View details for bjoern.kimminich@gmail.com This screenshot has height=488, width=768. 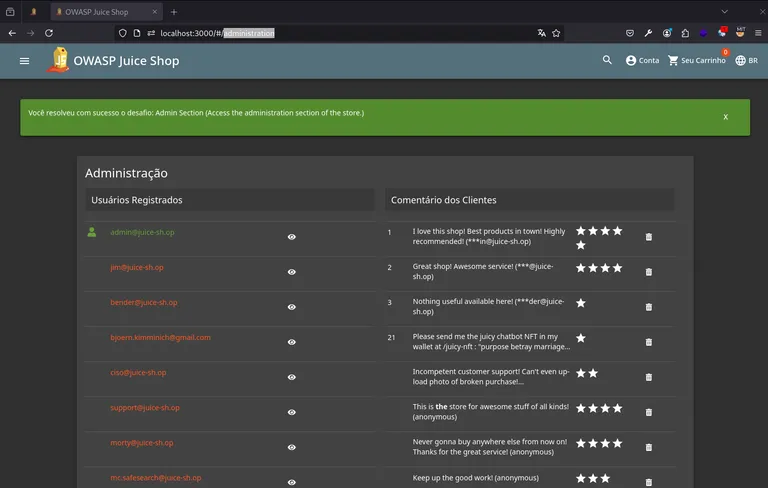point(291,342)
